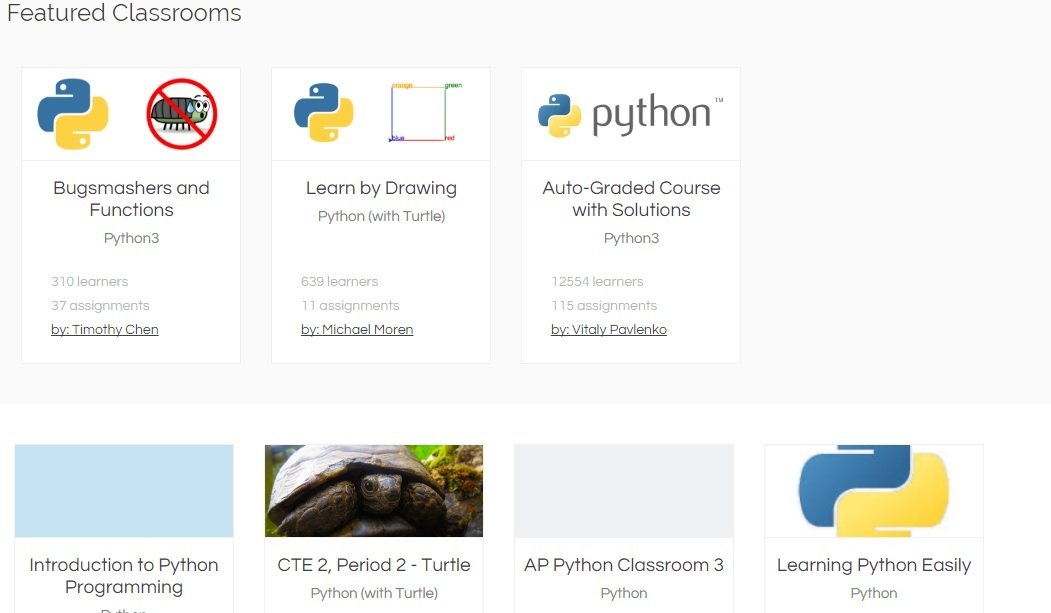1051x613 pixels.
Task: Open author link by: Vitaly Pavlenko
Action: [x=609, y=330]
